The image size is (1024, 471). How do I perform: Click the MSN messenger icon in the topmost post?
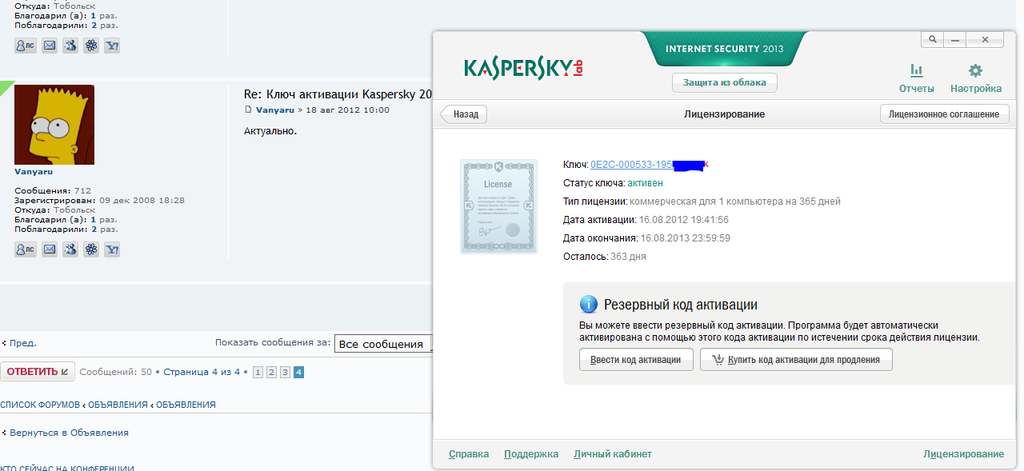(x=71, y=46)
